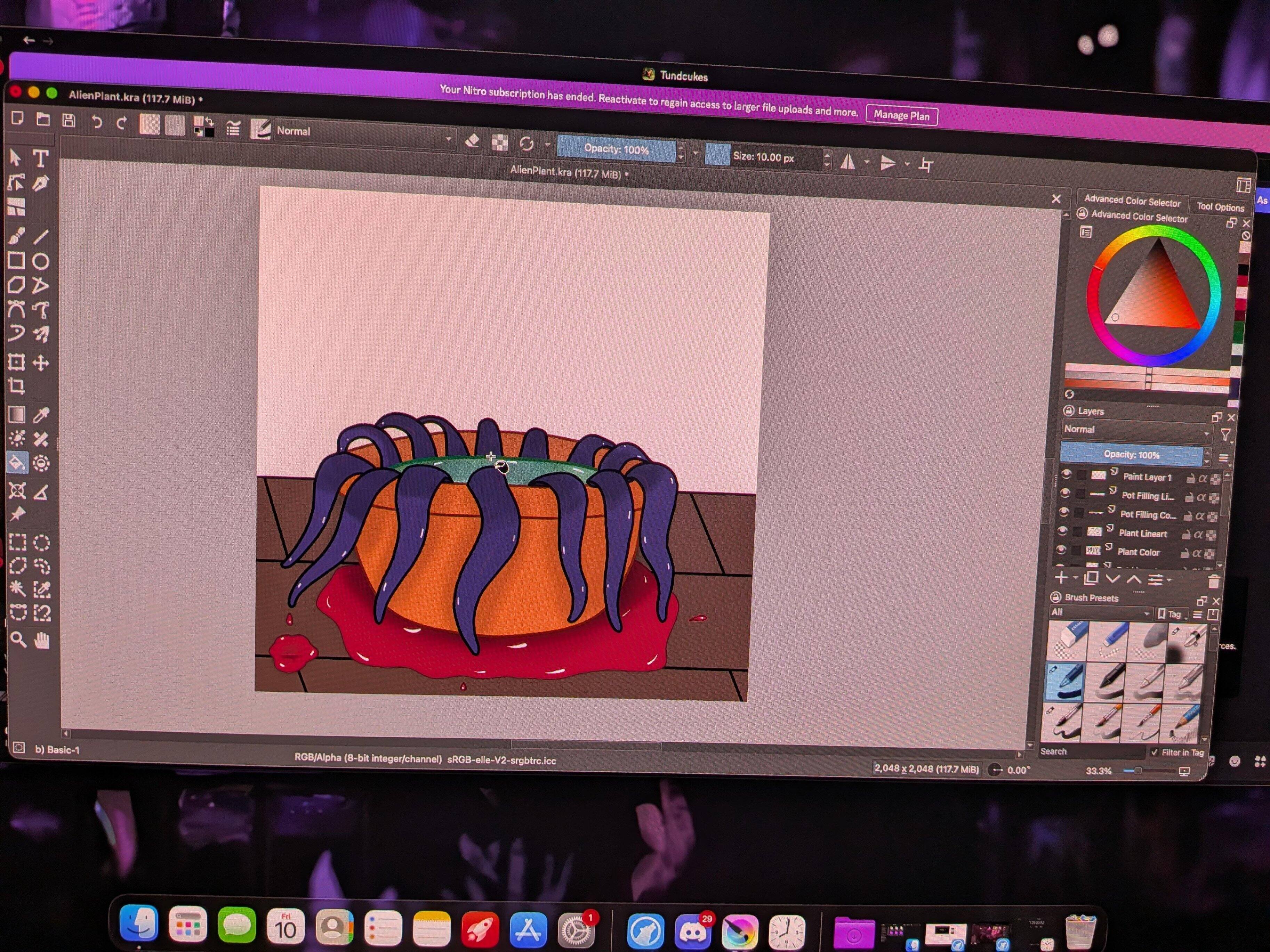
Task: Pick the Freehand Brush tool
Action: click(16, 236)
